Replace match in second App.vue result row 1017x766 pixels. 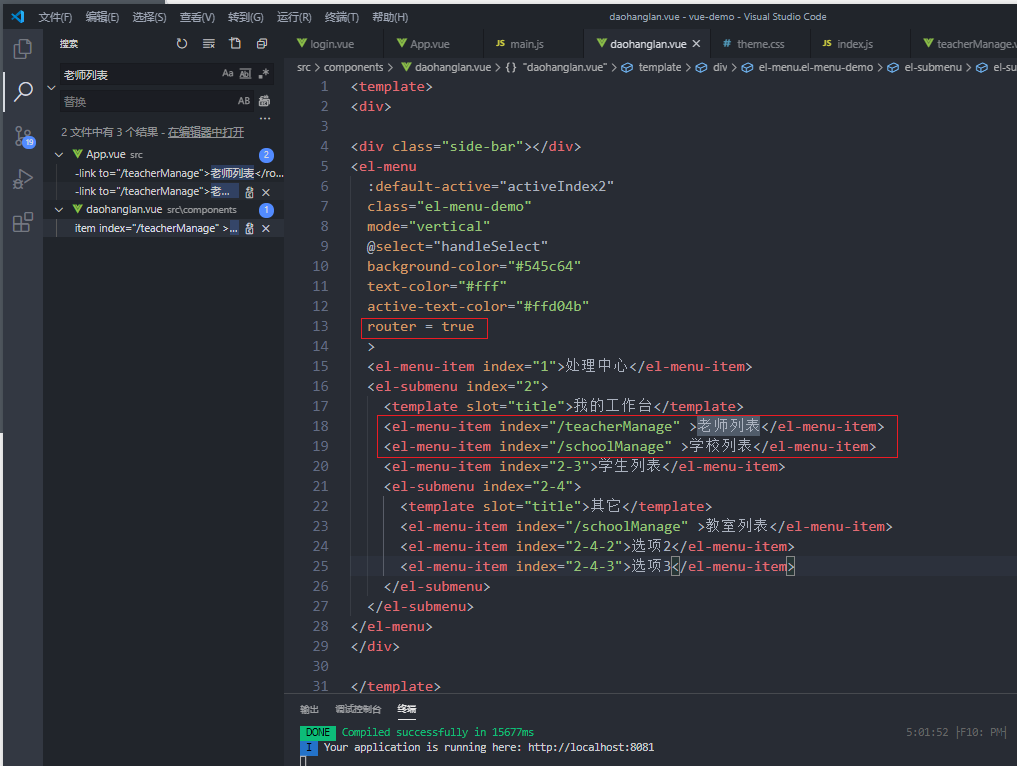click(x=249, y=192)
